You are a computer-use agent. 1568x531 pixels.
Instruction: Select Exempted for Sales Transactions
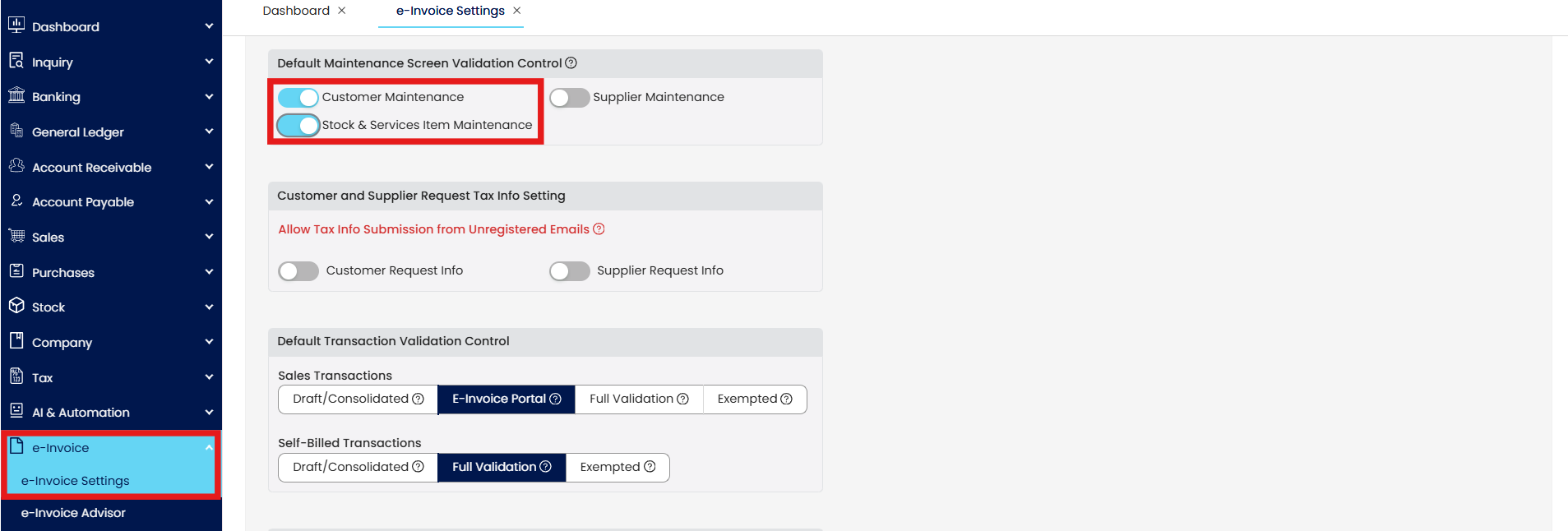click(x=754, y=399)
